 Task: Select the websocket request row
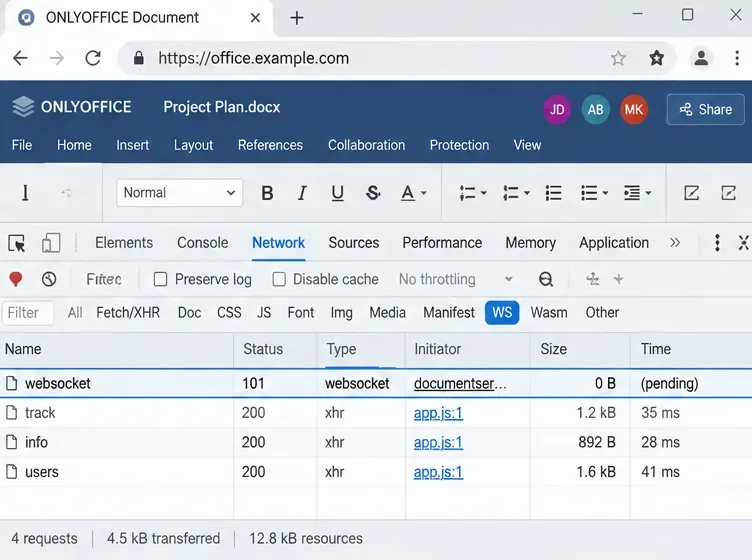pyautogui.click(x=376, y=383)
